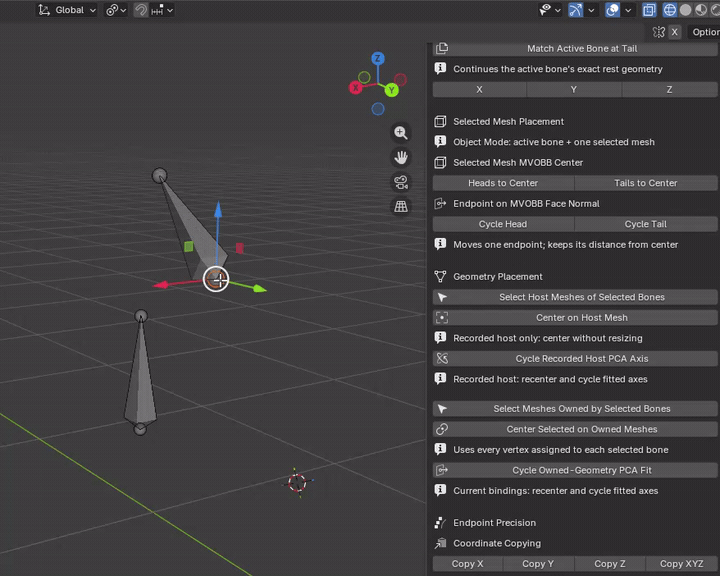Click Select Host Meshes of Selected Bones
Viewport: 720px width, 576px height.
pyautogui.click(x=575, y=297)
